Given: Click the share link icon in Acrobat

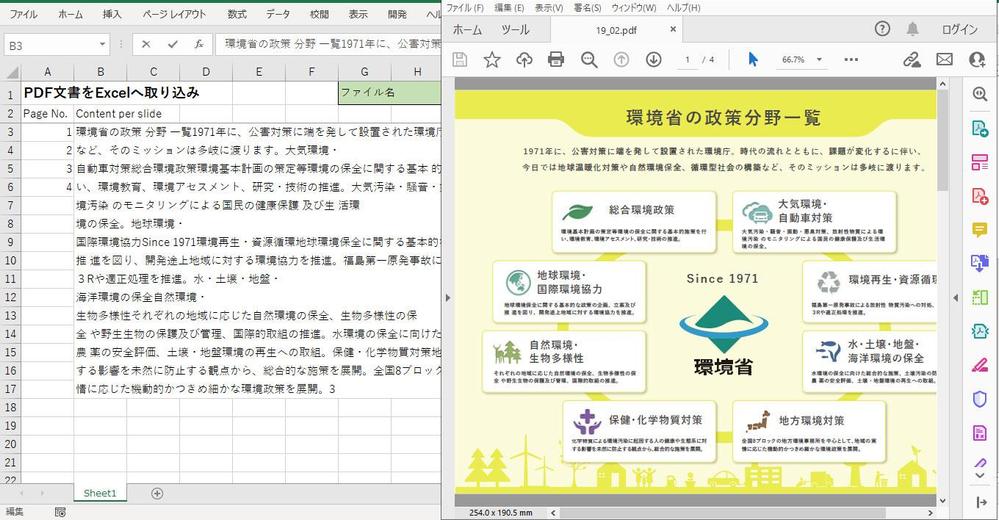Looking at the screenshot, I should (912, 60).
